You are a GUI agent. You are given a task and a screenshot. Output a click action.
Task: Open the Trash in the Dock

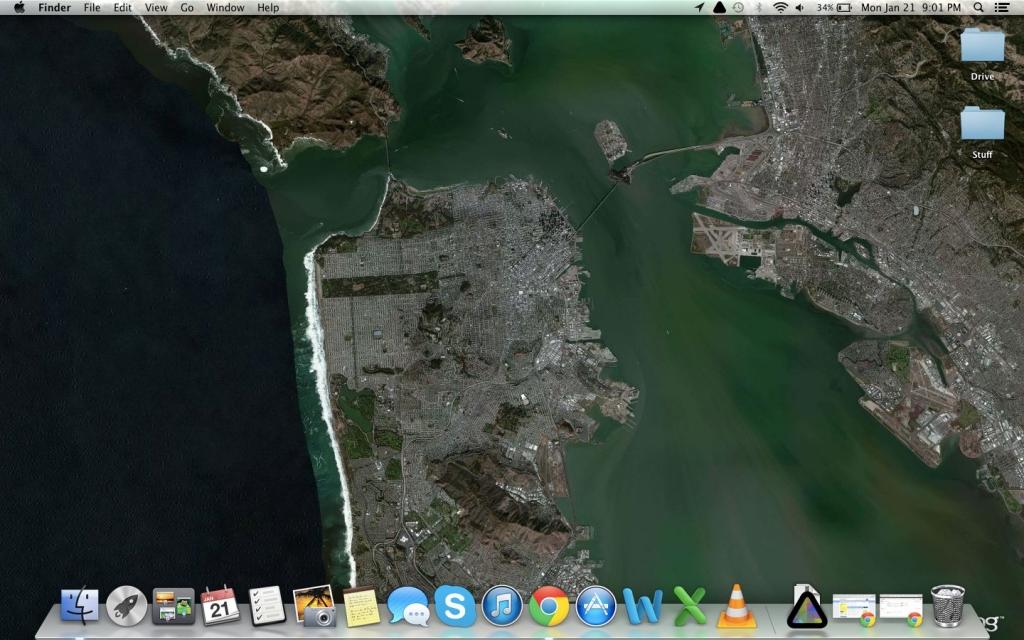(948, 606)
